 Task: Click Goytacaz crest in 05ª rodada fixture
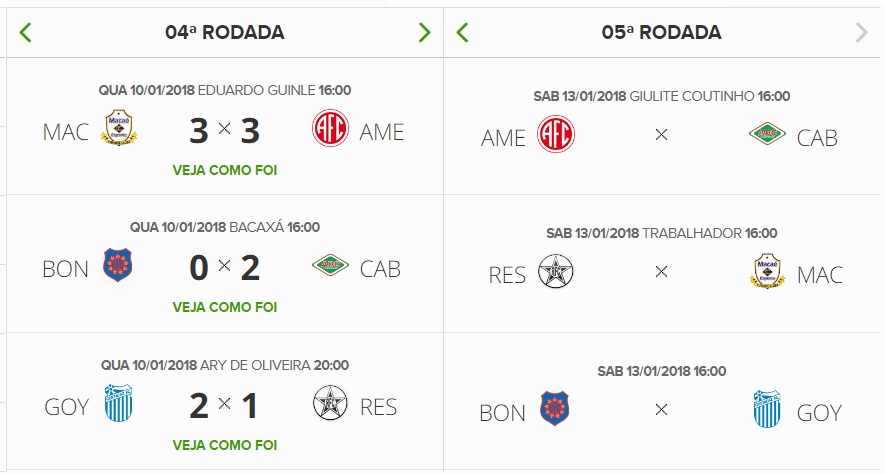pyautogui.click(x=768, y=410)
